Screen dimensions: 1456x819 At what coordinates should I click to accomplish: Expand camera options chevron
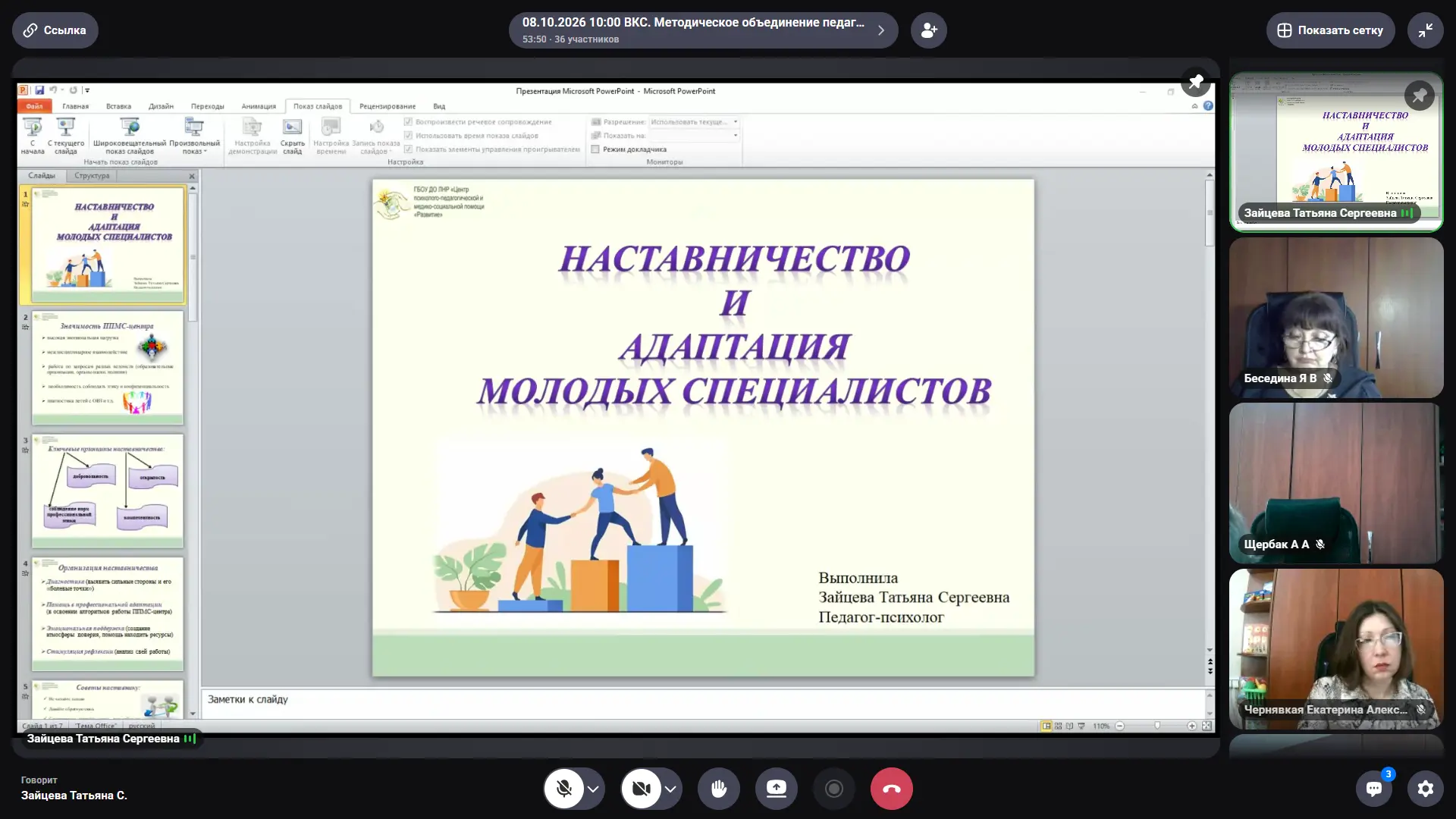coord(670,789)
